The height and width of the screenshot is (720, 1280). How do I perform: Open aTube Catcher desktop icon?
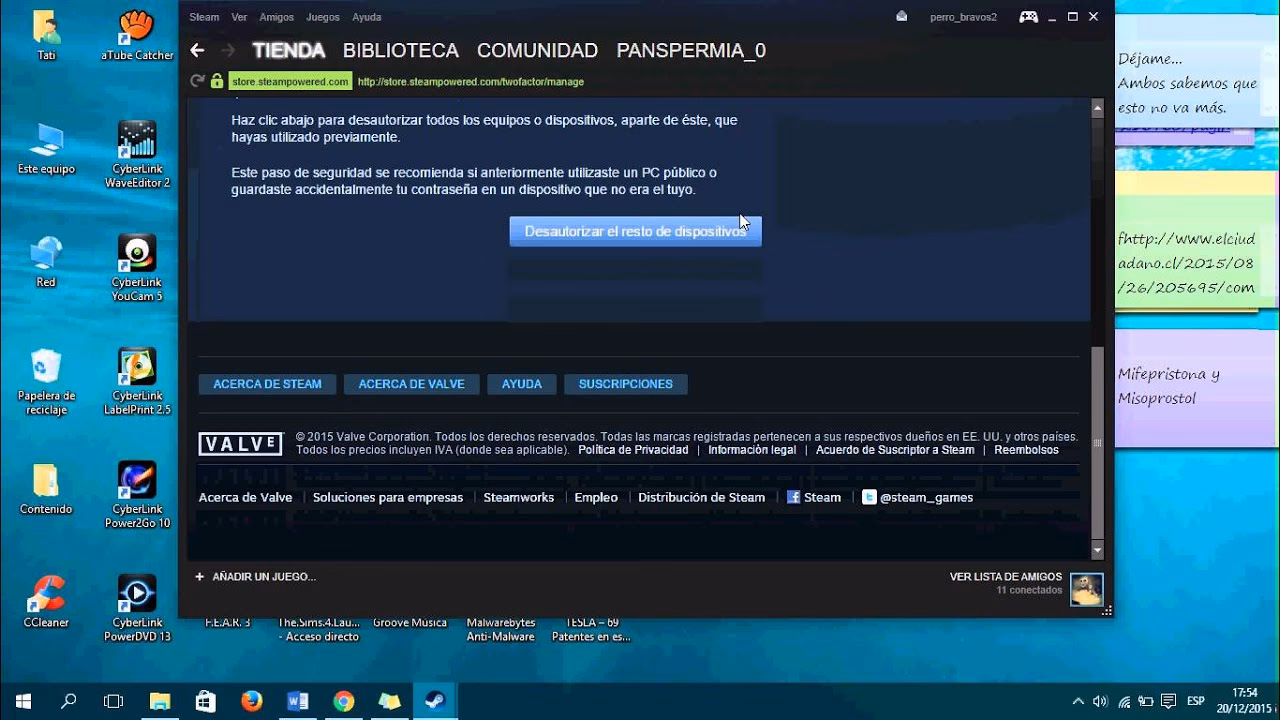pos(137,35)
